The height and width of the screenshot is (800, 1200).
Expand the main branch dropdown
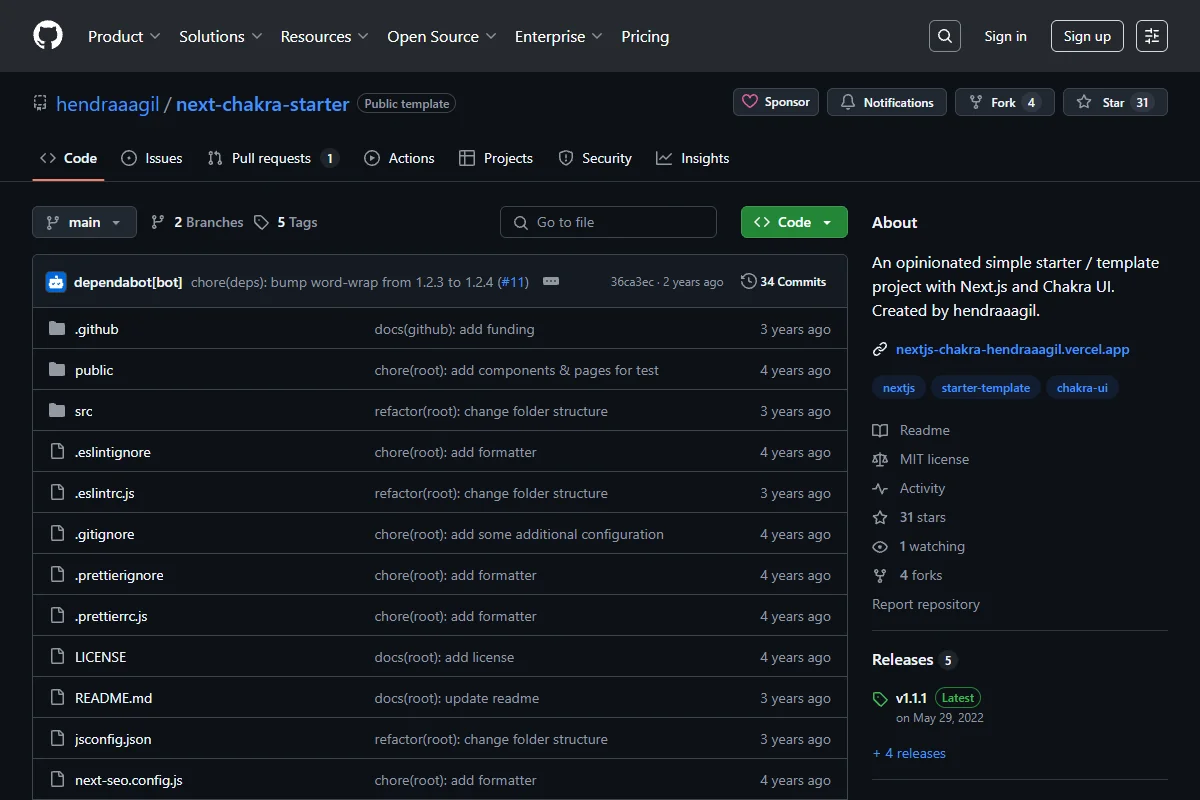point(84,222)
